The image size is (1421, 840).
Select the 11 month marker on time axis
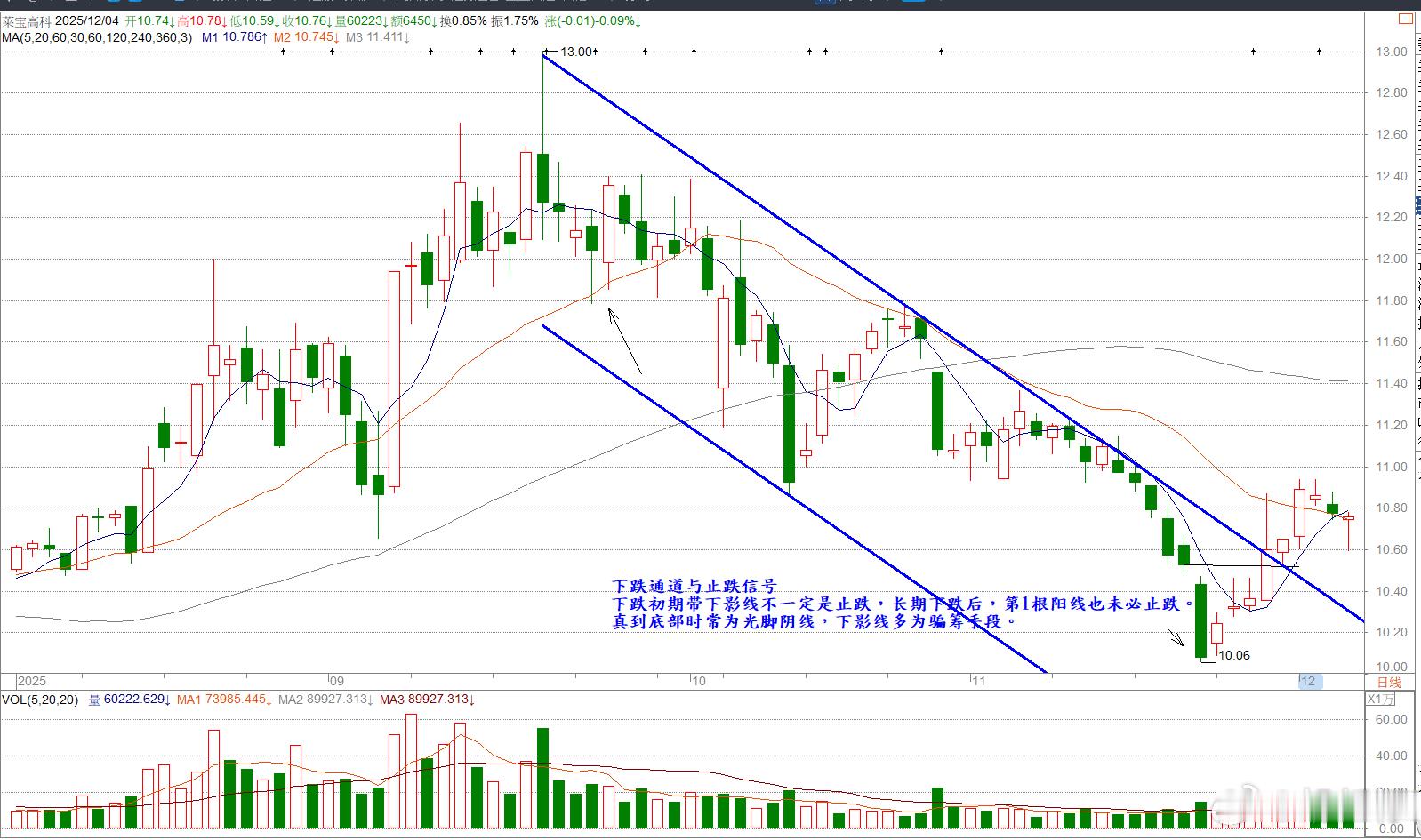979,682
